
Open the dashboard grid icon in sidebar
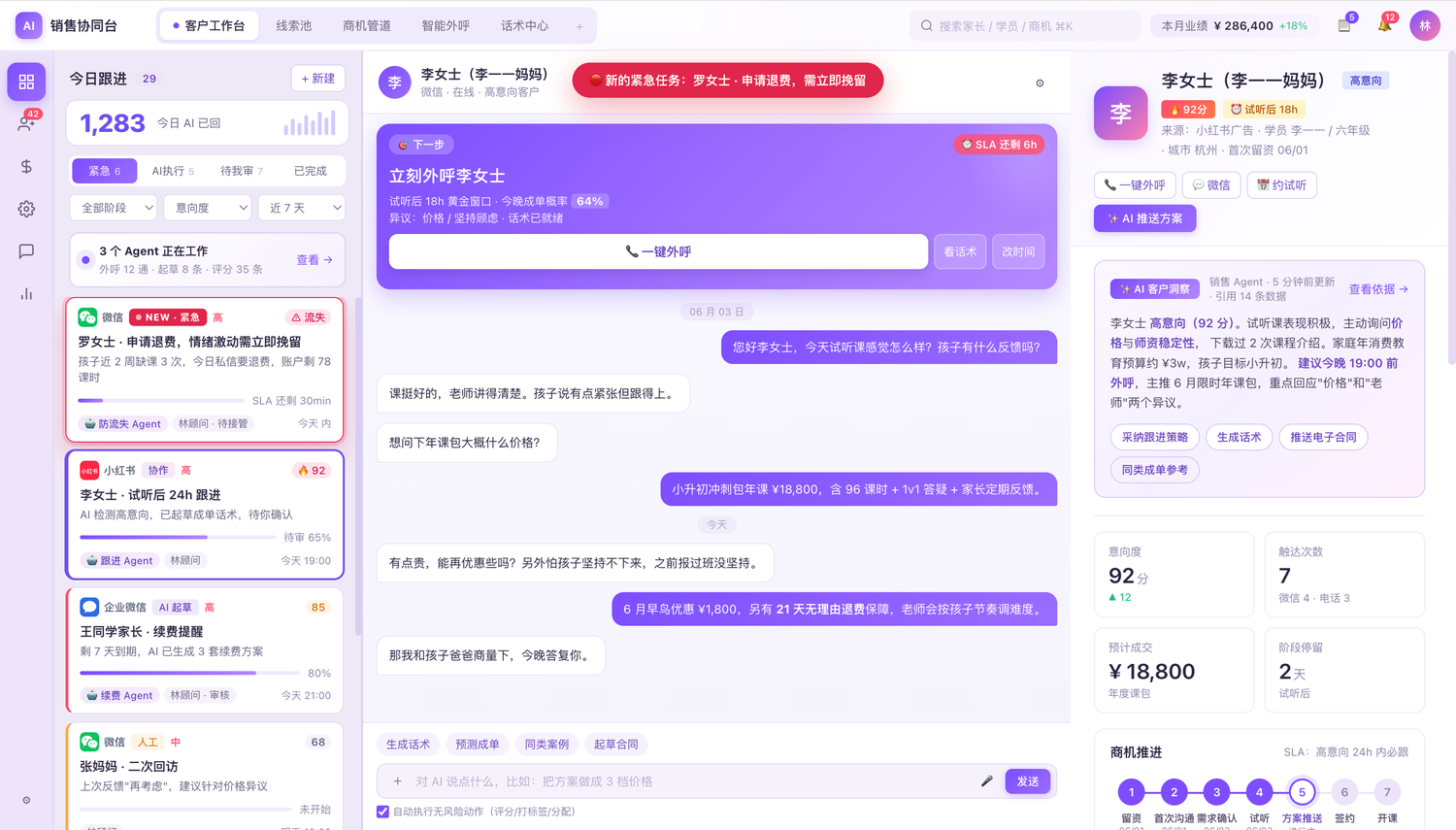point(26,82)
